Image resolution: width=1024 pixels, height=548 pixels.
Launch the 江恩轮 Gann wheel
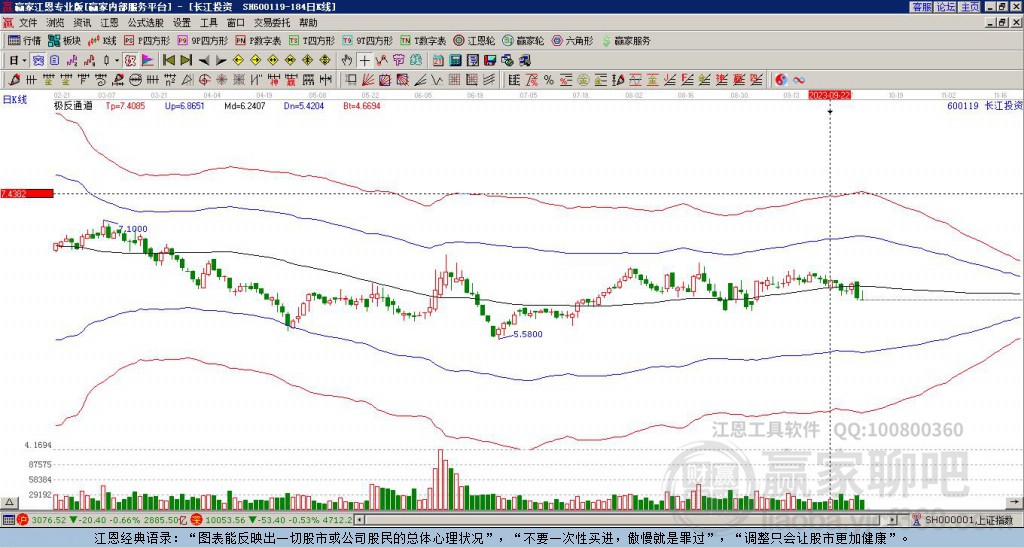click(x=474, y=40)
